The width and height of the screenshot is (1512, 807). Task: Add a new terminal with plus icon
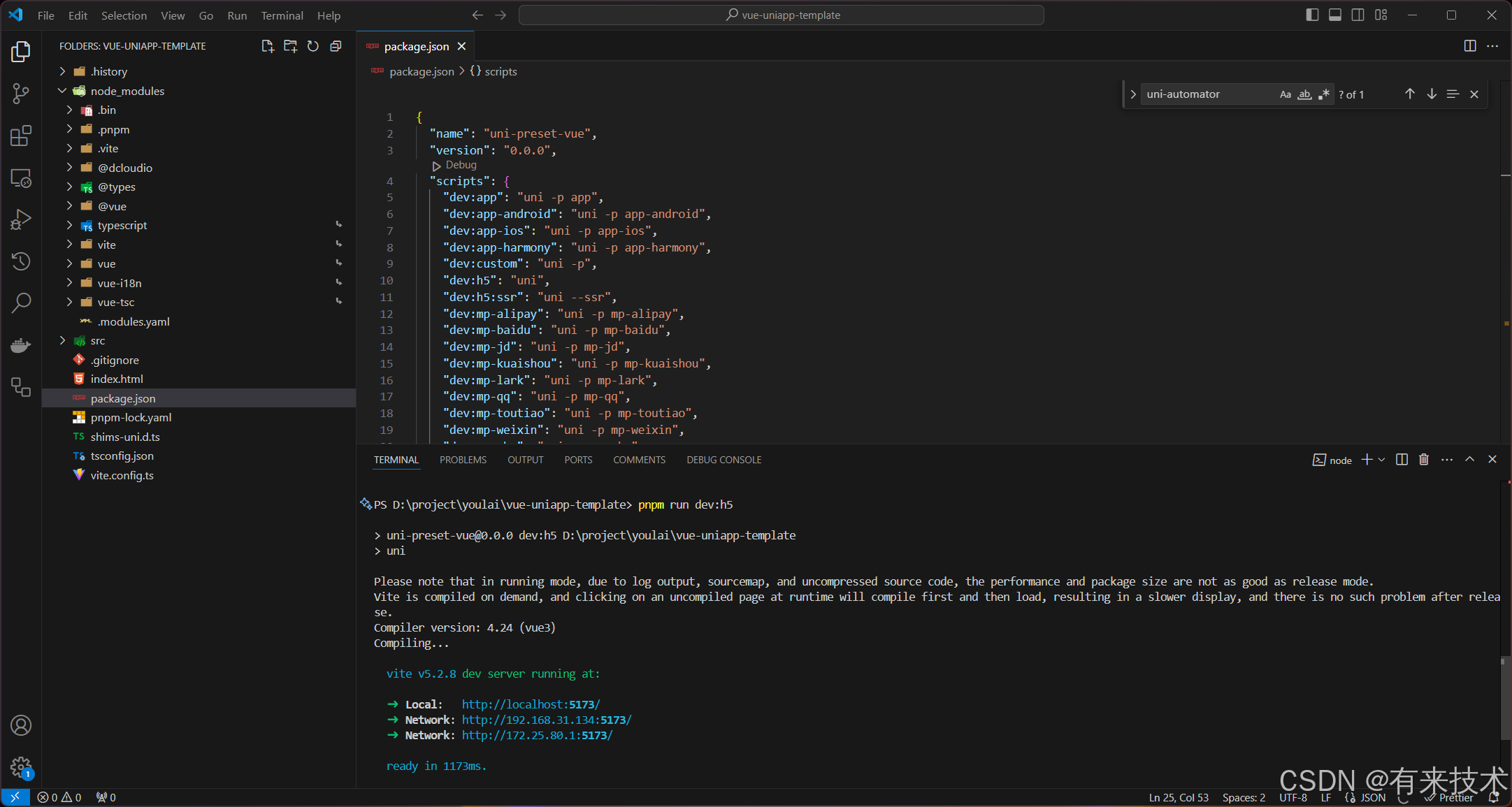tap(1367, 460)
